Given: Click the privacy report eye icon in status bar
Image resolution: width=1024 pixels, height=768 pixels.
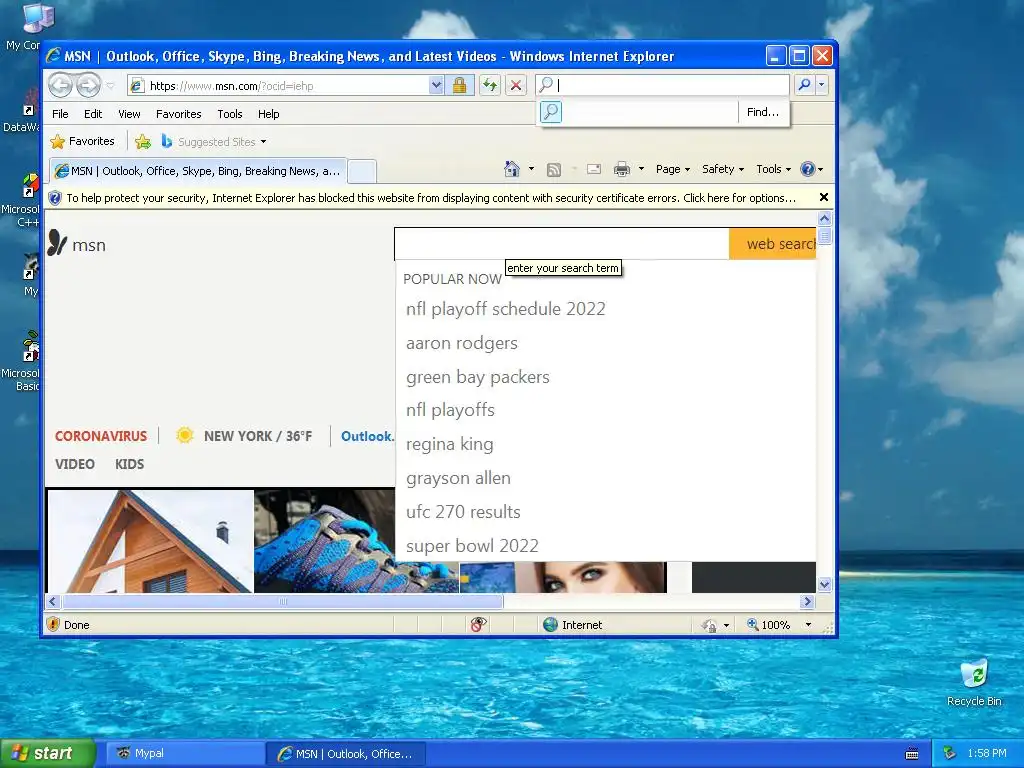Looking at the screenshot, I should tap(478, 624).
